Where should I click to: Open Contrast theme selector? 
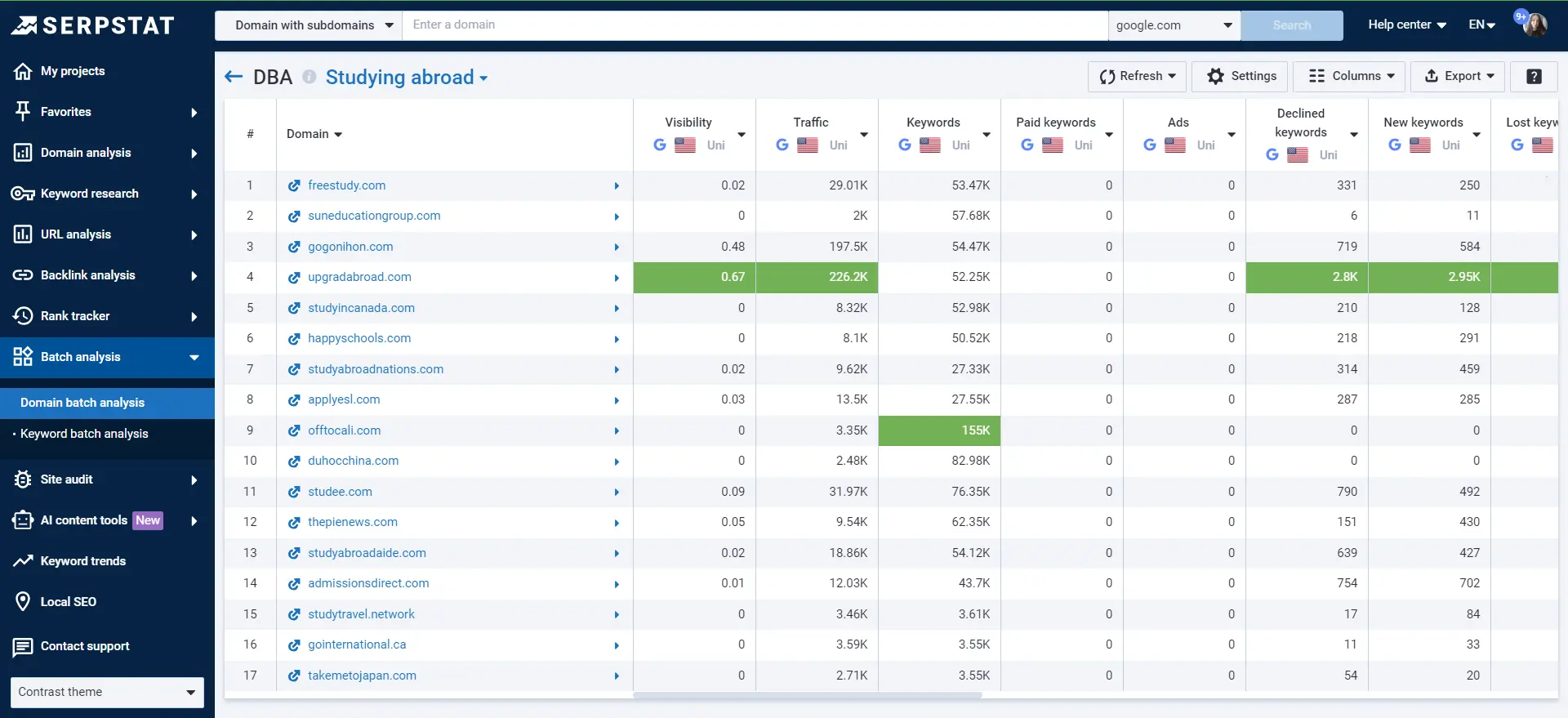pos(107,692)
